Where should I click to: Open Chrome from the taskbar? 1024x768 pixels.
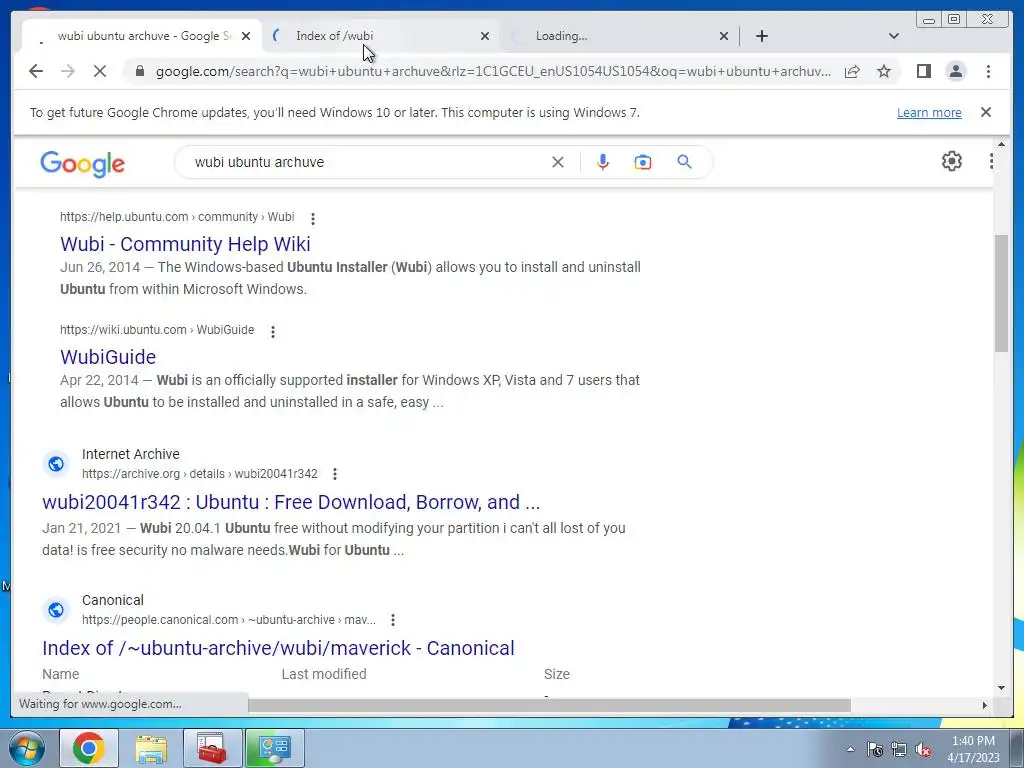89,748
